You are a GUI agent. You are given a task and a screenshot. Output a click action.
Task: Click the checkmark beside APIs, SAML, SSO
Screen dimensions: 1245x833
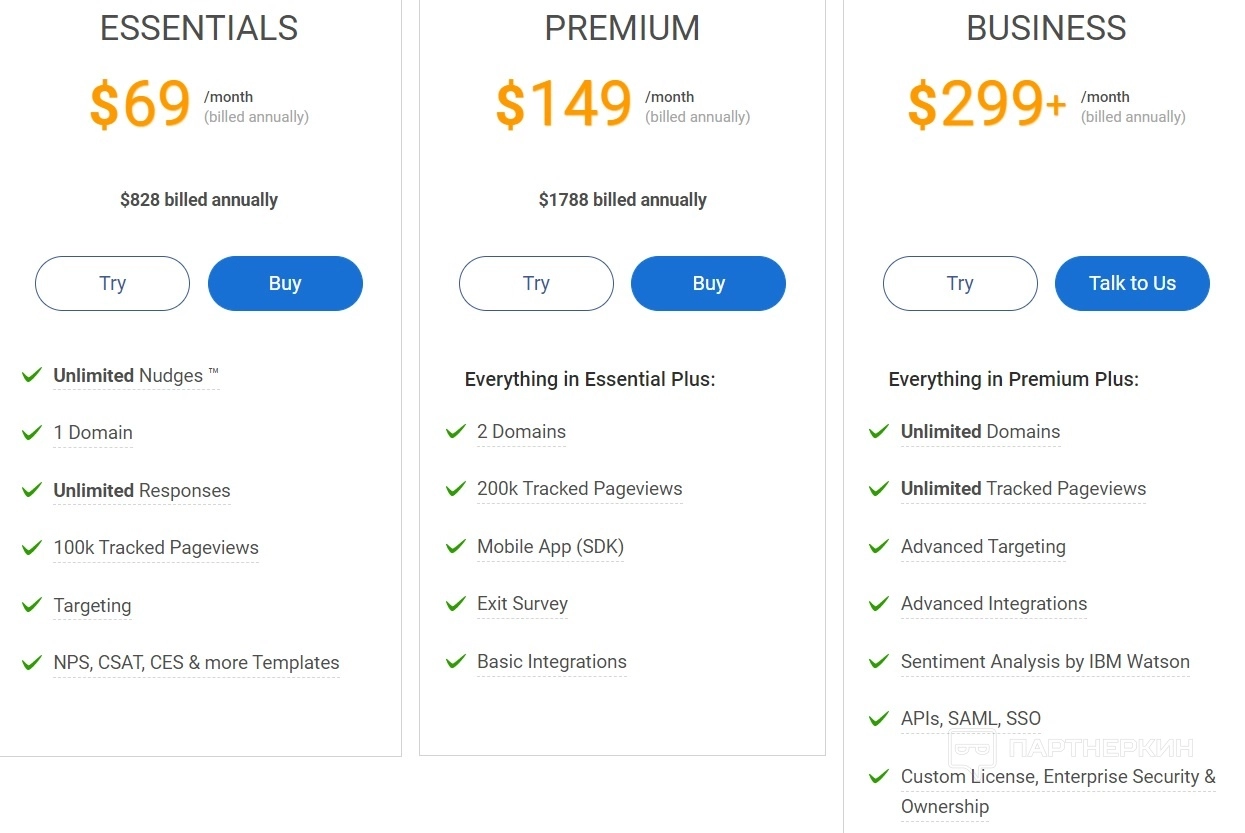click(879, 719)
